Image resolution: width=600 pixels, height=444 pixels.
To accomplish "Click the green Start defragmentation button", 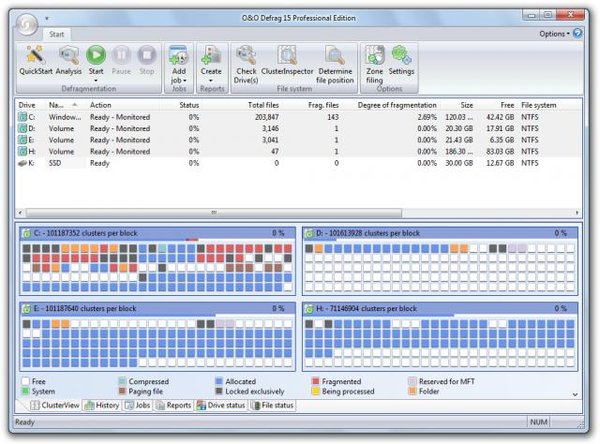I will (96, 56).
